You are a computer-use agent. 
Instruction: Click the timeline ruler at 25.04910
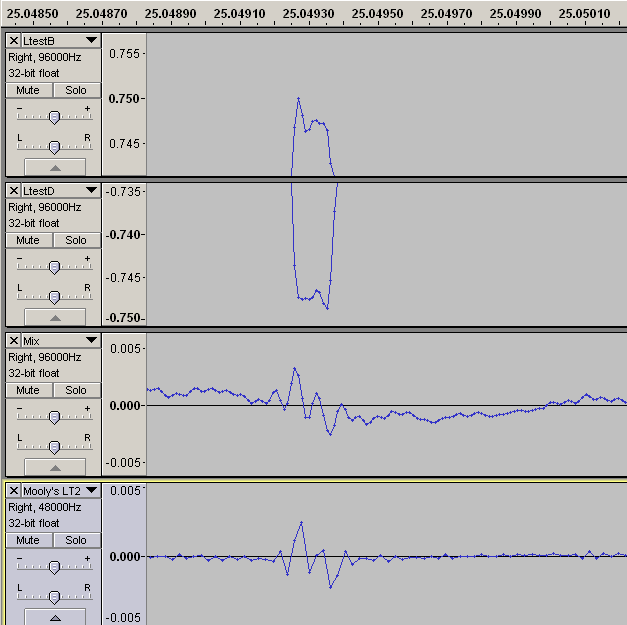click(x=239, y=14)
